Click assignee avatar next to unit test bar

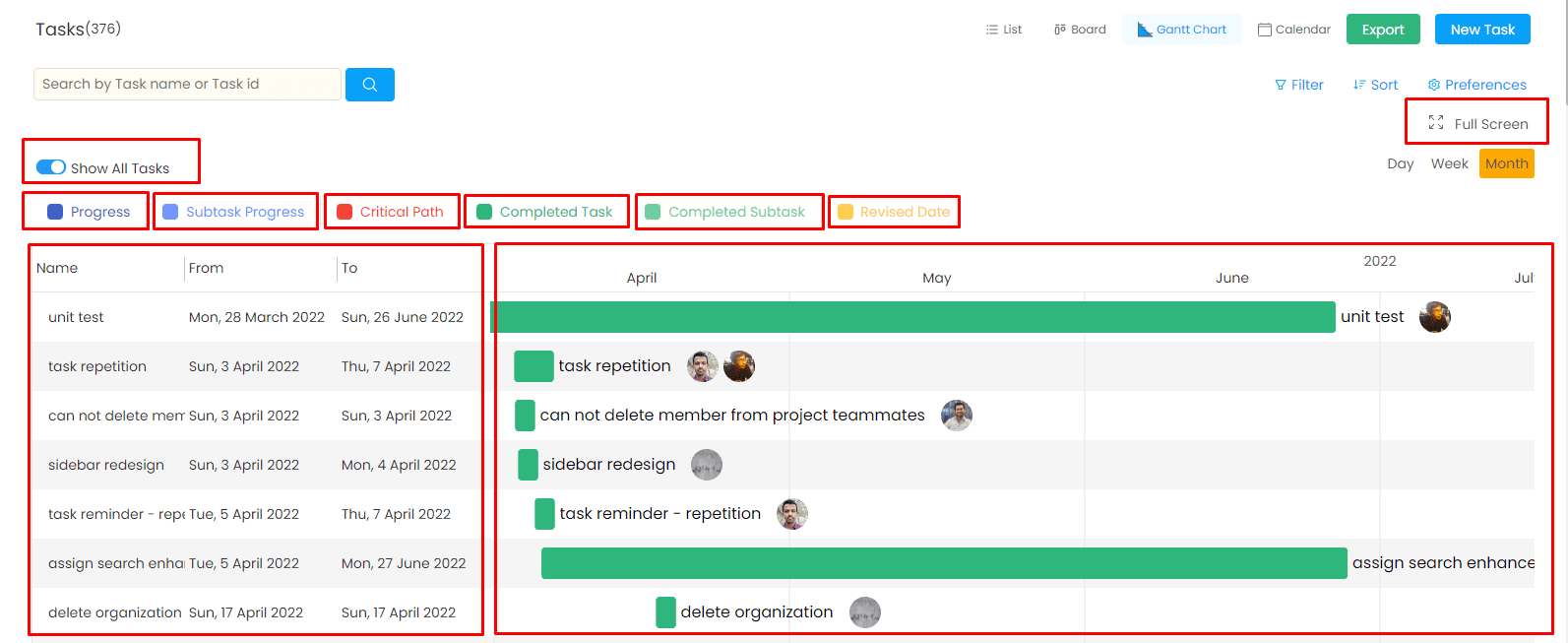1435,317
